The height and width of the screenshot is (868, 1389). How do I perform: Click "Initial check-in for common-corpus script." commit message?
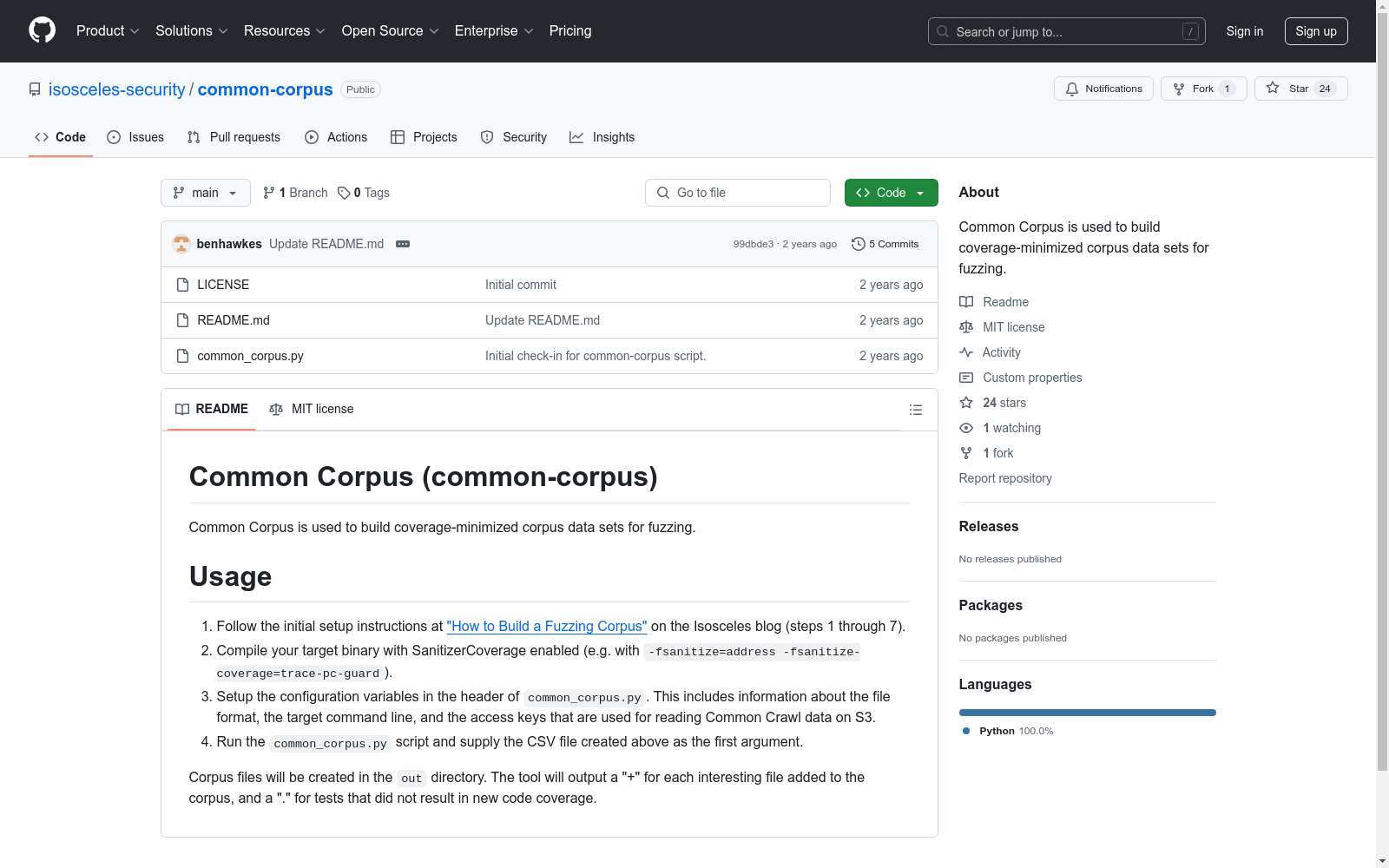[x=596, y=356]
